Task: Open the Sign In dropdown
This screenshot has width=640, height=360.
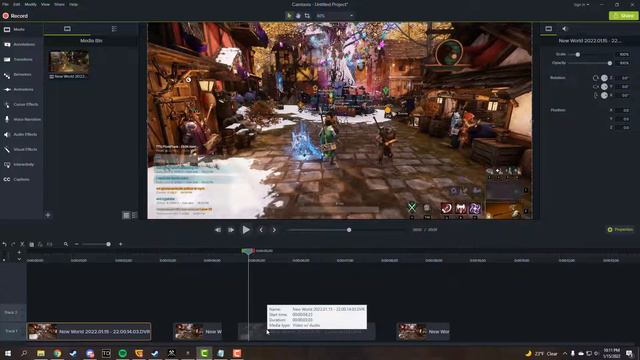Action: [x=581, y=4]
